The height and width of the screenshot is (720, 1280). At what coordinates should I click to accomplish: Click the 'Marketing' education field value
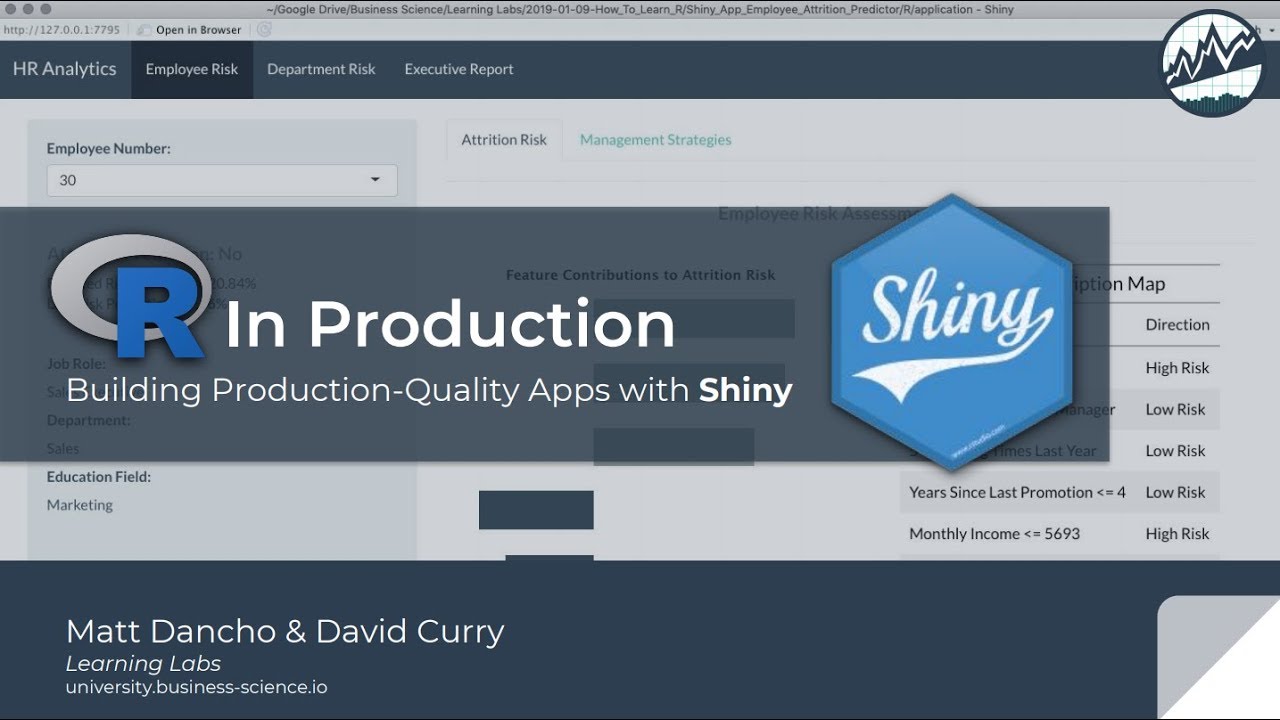(80, 505)
